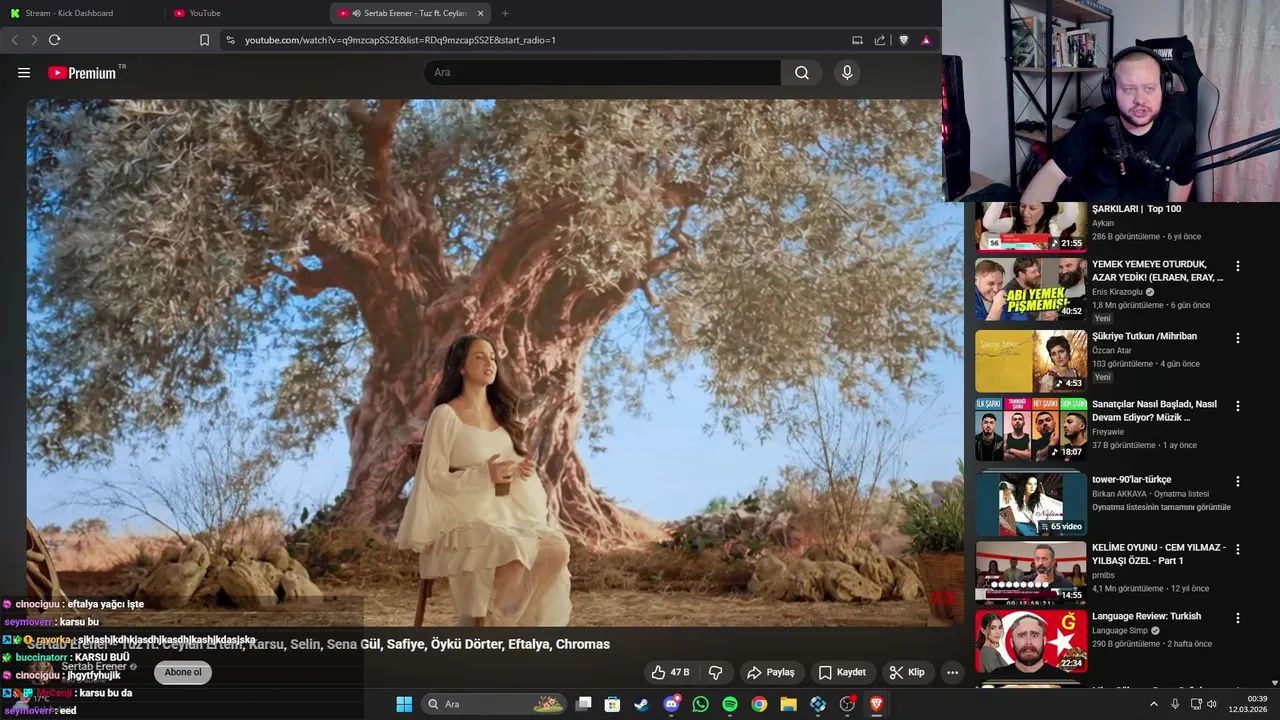The height and width of the screenshot is (720, 1280).
Task: Open install/cast screen icon in address bar
Action: pos(857,40)
